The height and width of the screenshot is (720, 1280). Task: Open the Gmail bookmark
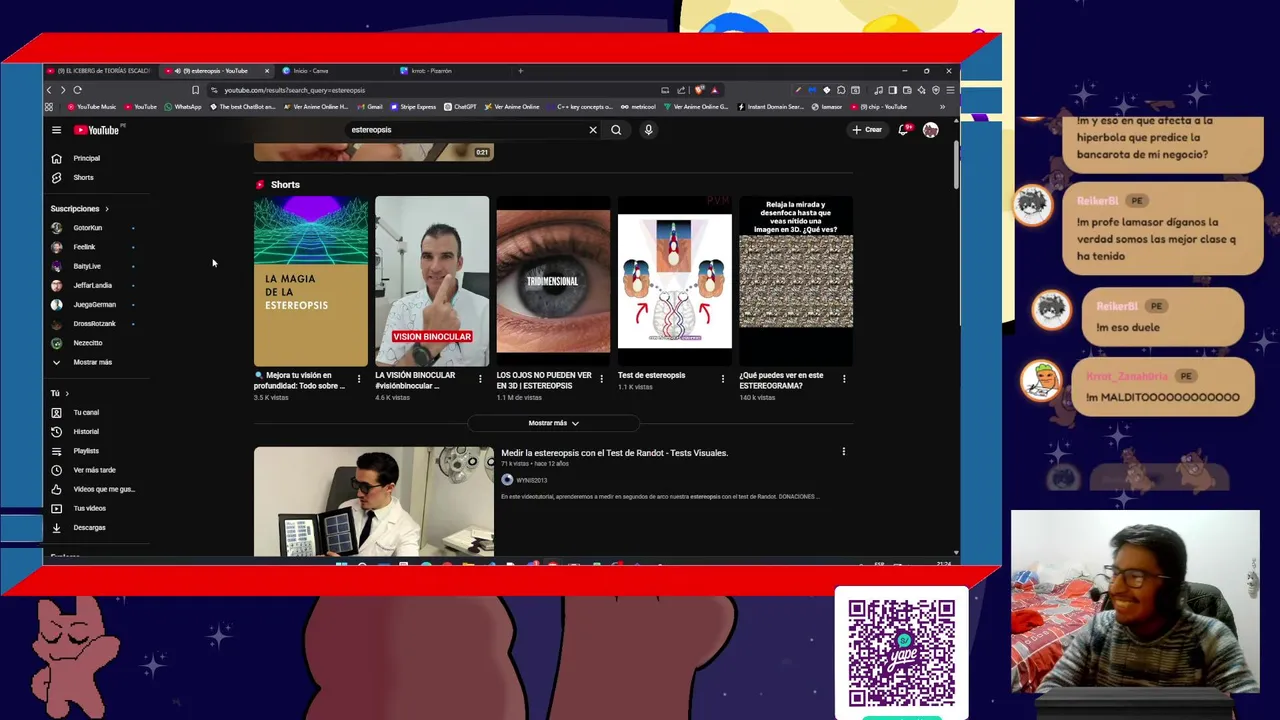(371, 107)
